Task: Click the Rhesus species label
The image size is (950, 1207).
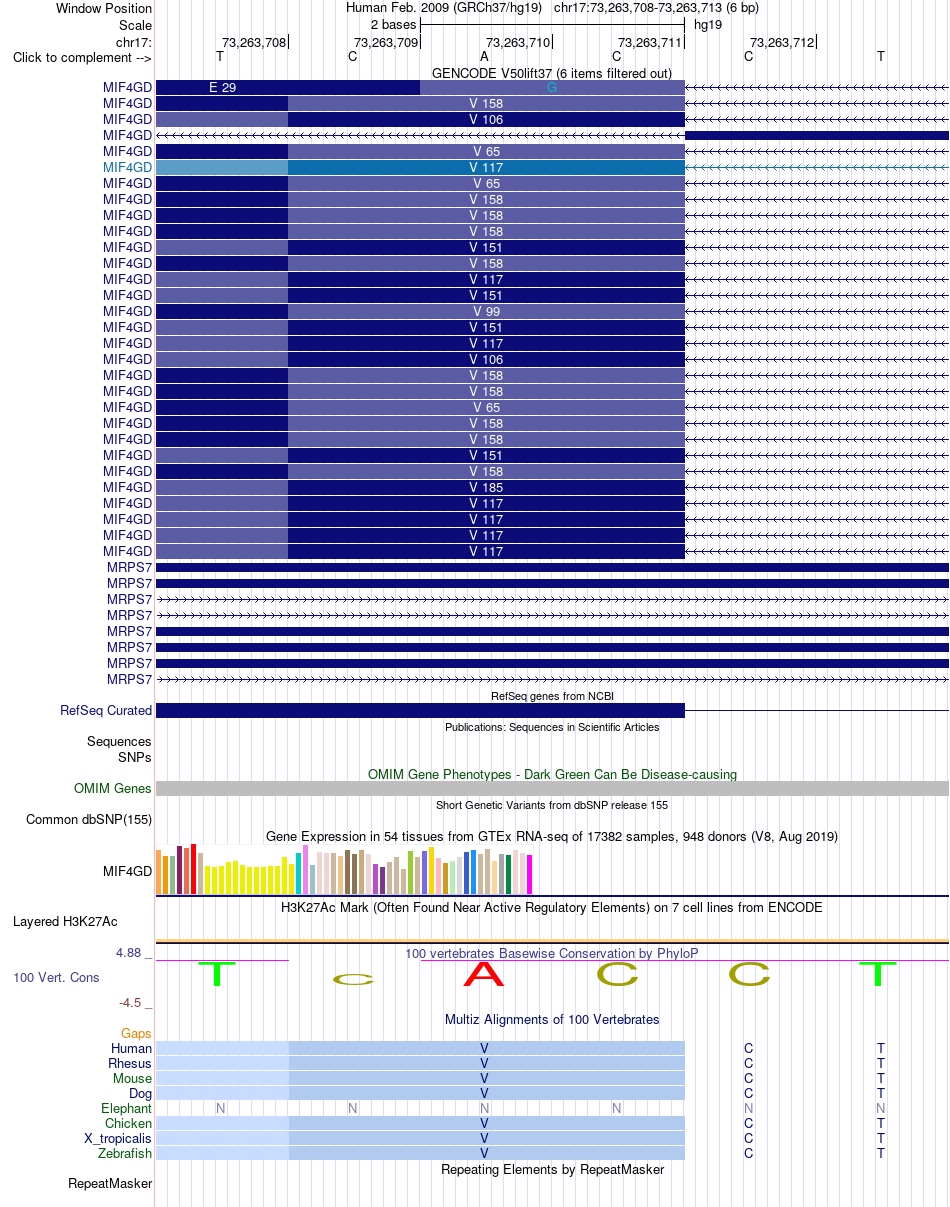Action: click(x=130, y=1063)
